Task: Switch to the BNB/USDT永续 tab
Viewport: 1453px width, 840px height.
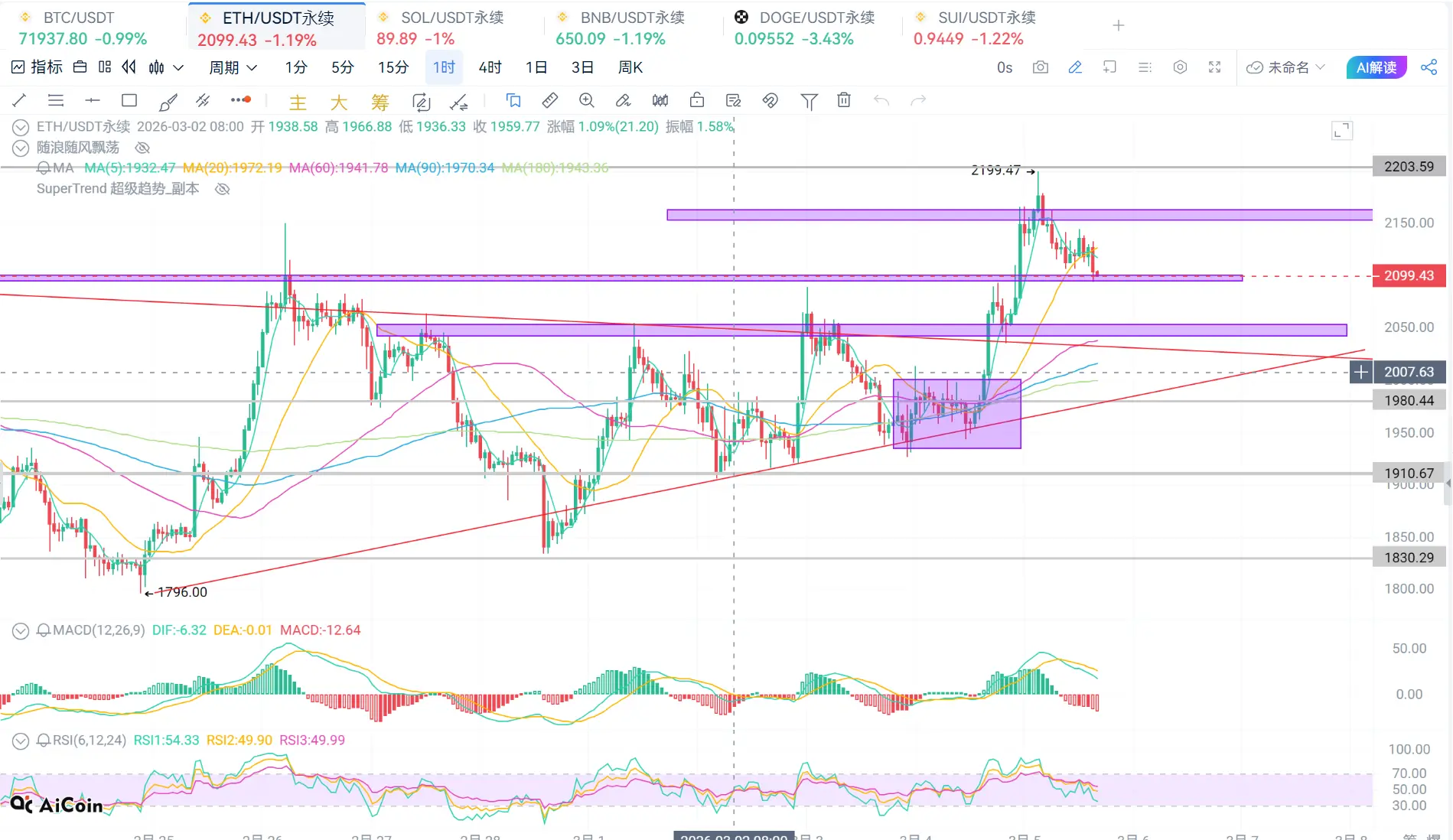Action: coord(632,28)
